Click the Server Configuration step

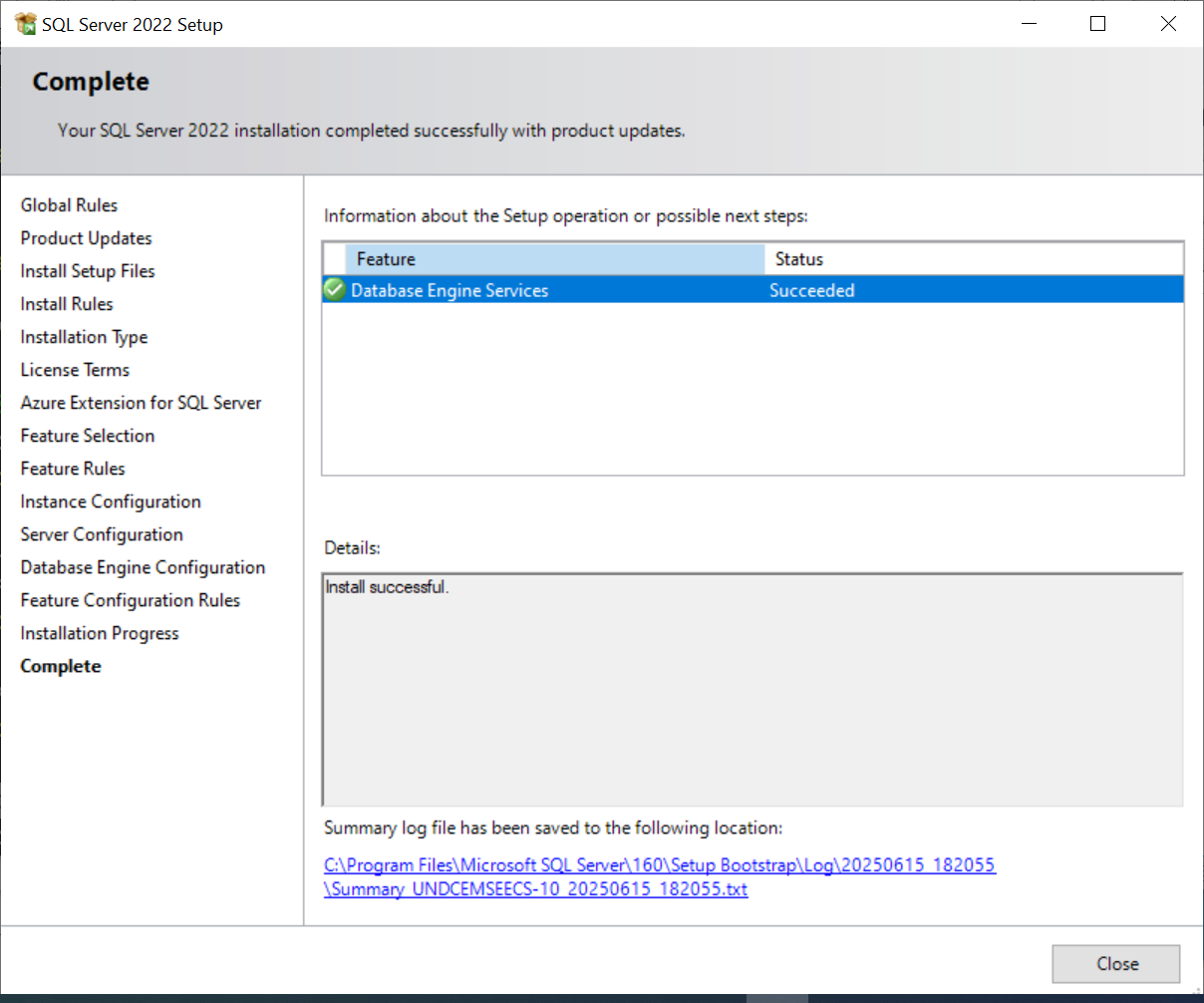[102, 534]
